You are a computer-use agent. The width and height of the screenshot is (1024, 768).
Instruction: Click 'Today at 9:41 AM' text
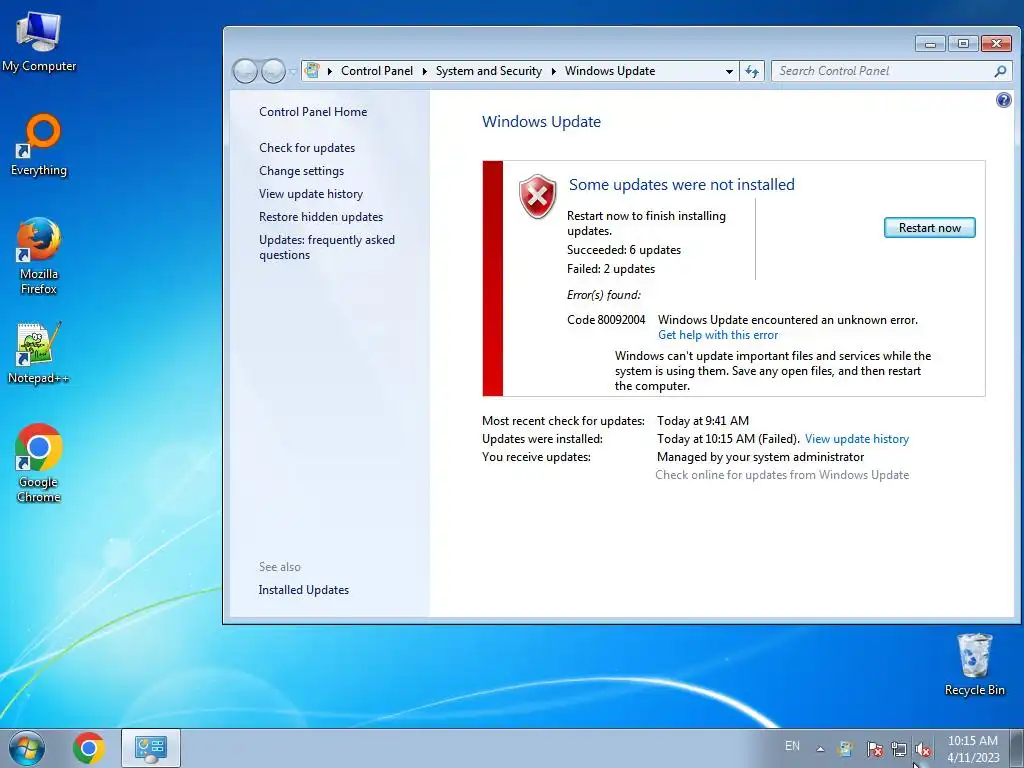coord(703,421)
